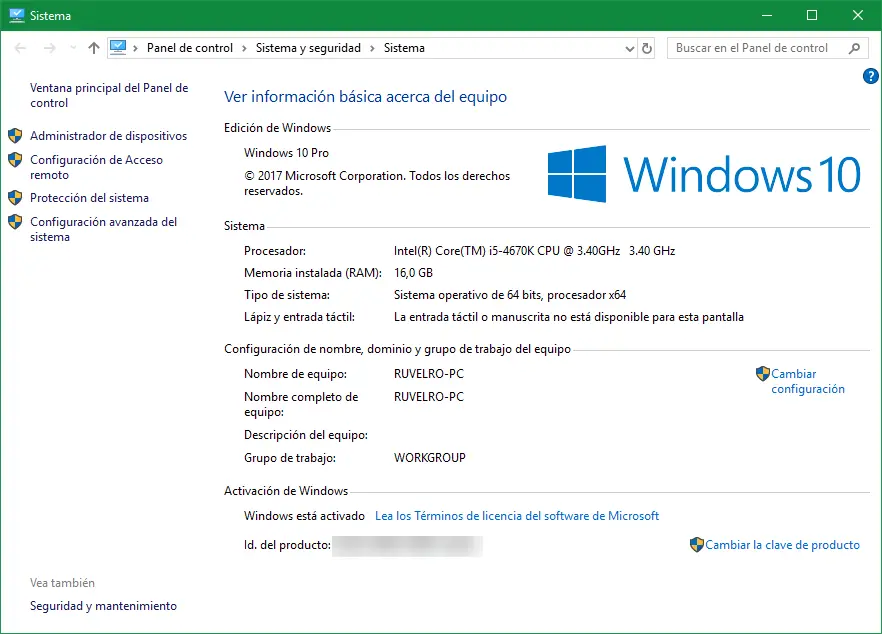Click Cambiar configuración link
Screen dimensions: 882x634
(x=808, y=381)
